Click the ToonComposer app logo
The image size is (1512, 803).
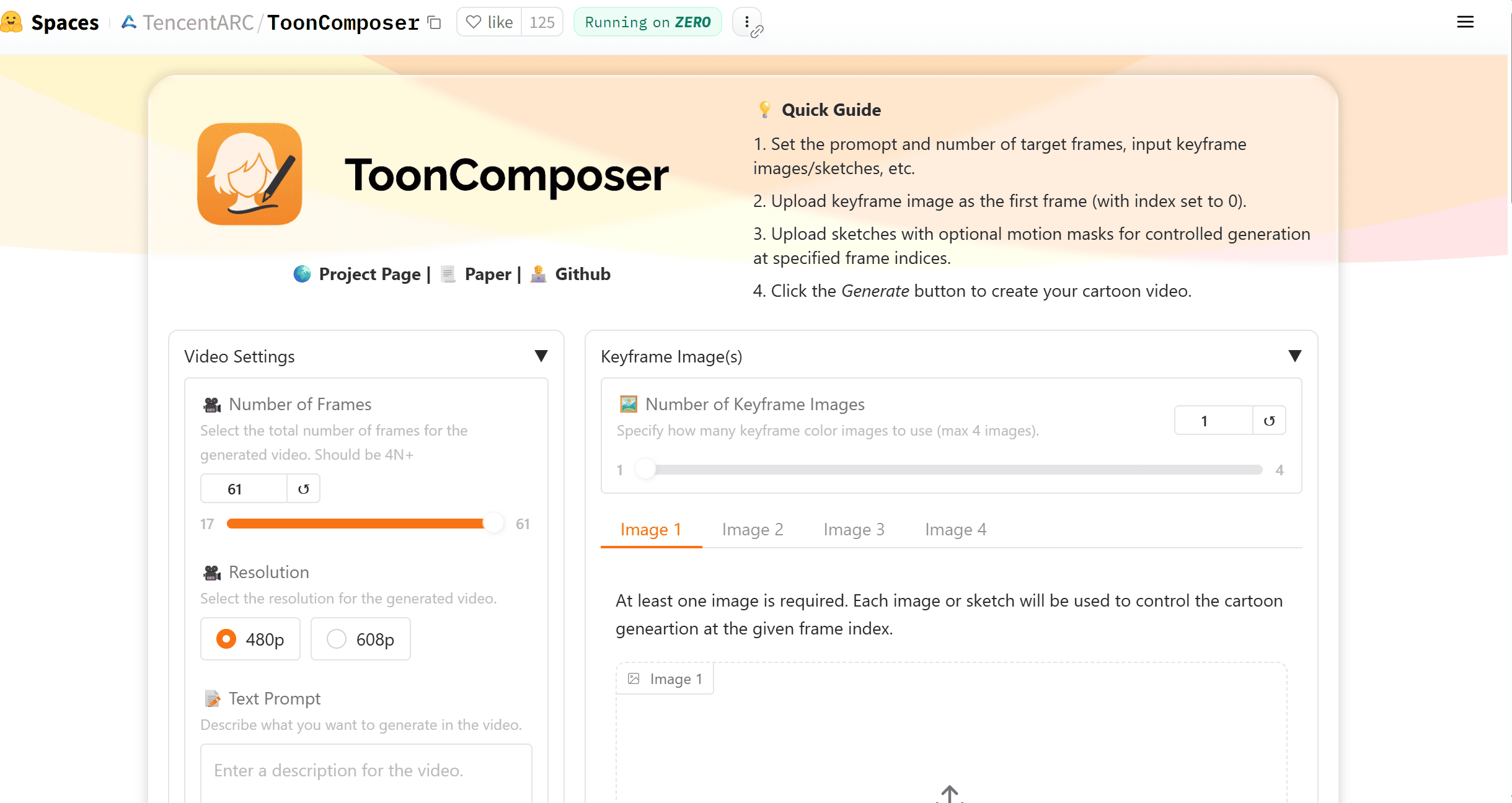[x=250, y=174]
